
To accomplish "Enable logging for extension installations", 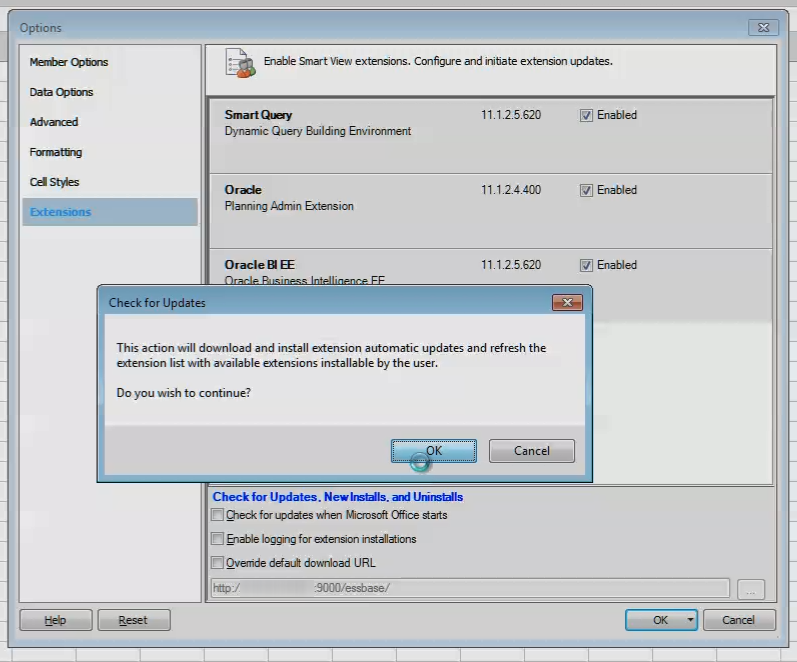I will click(x=218, y=538).
